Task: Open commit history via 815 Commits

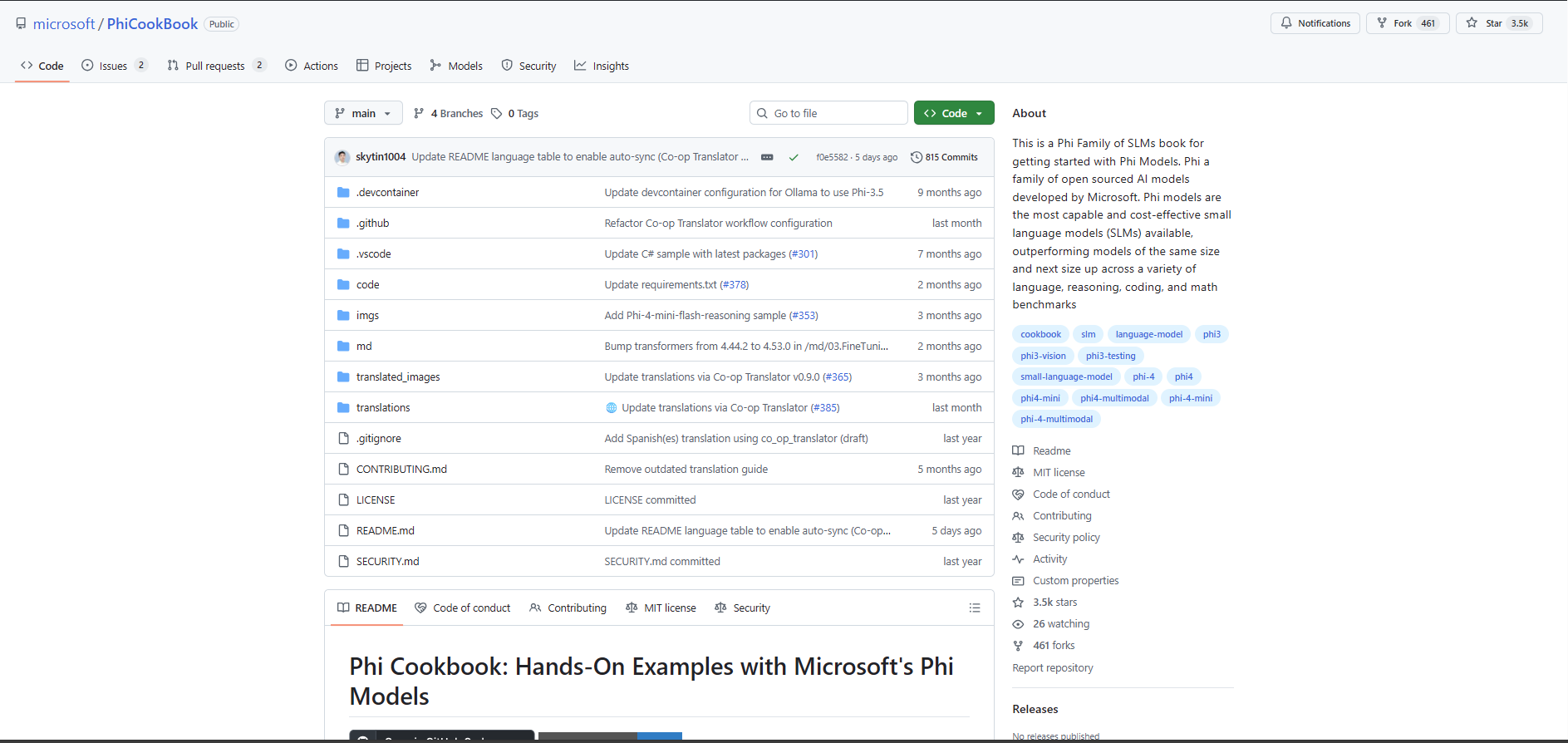Action: [944, 157]
